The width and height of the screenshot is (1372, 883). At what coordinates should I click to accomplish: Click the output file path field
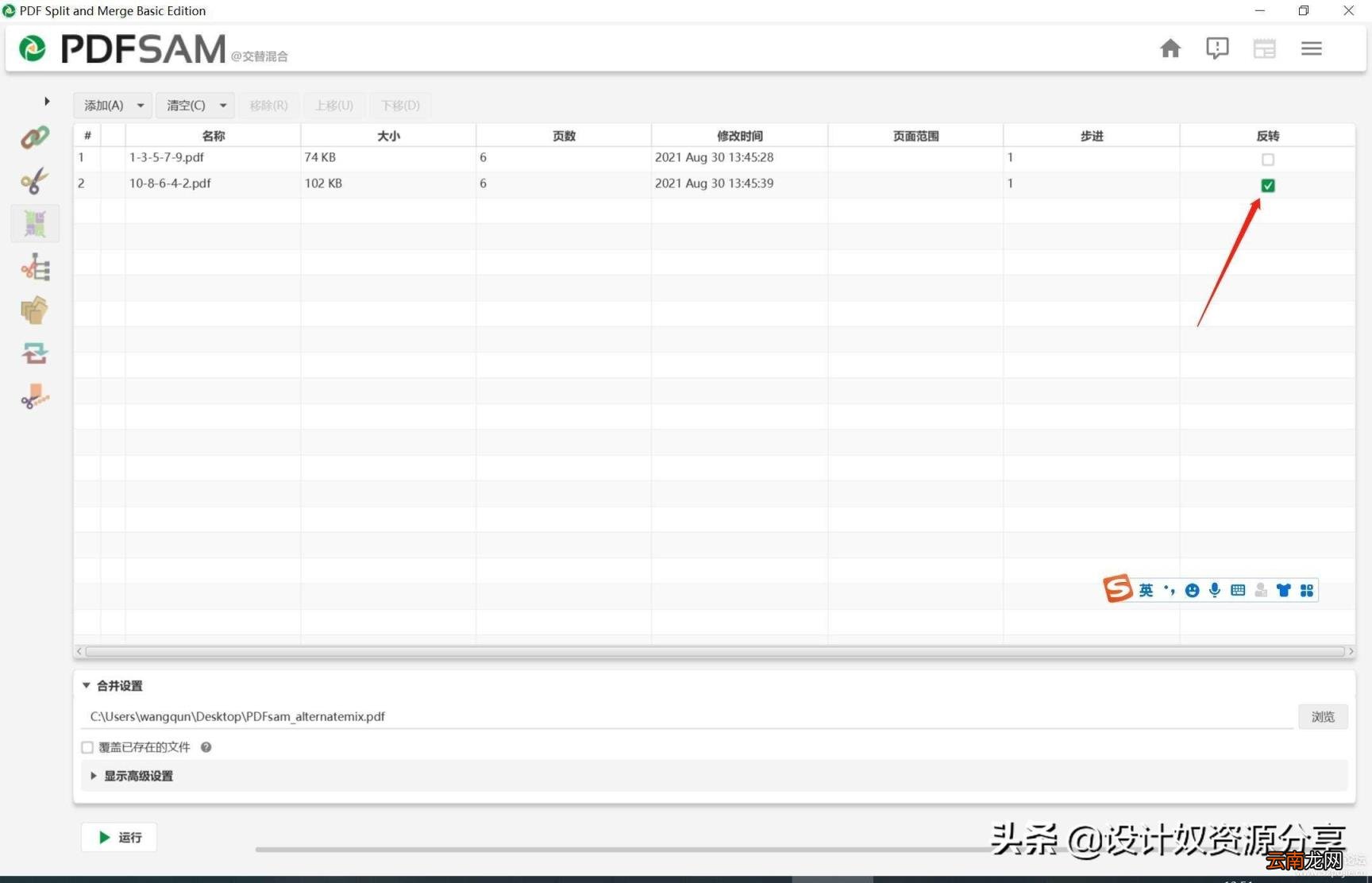687,716
